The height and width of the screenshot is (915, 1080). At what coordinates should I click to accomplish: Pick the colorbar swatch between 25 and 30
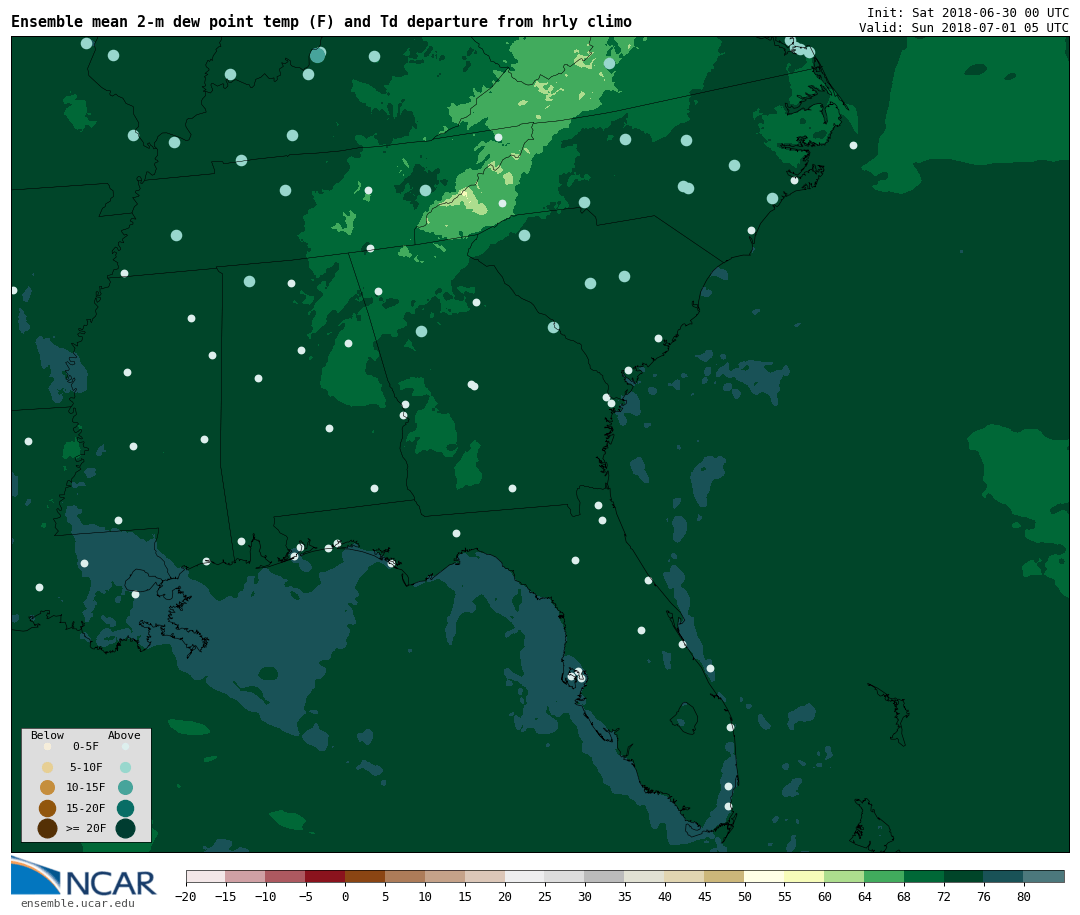click(x=565, y=876)
